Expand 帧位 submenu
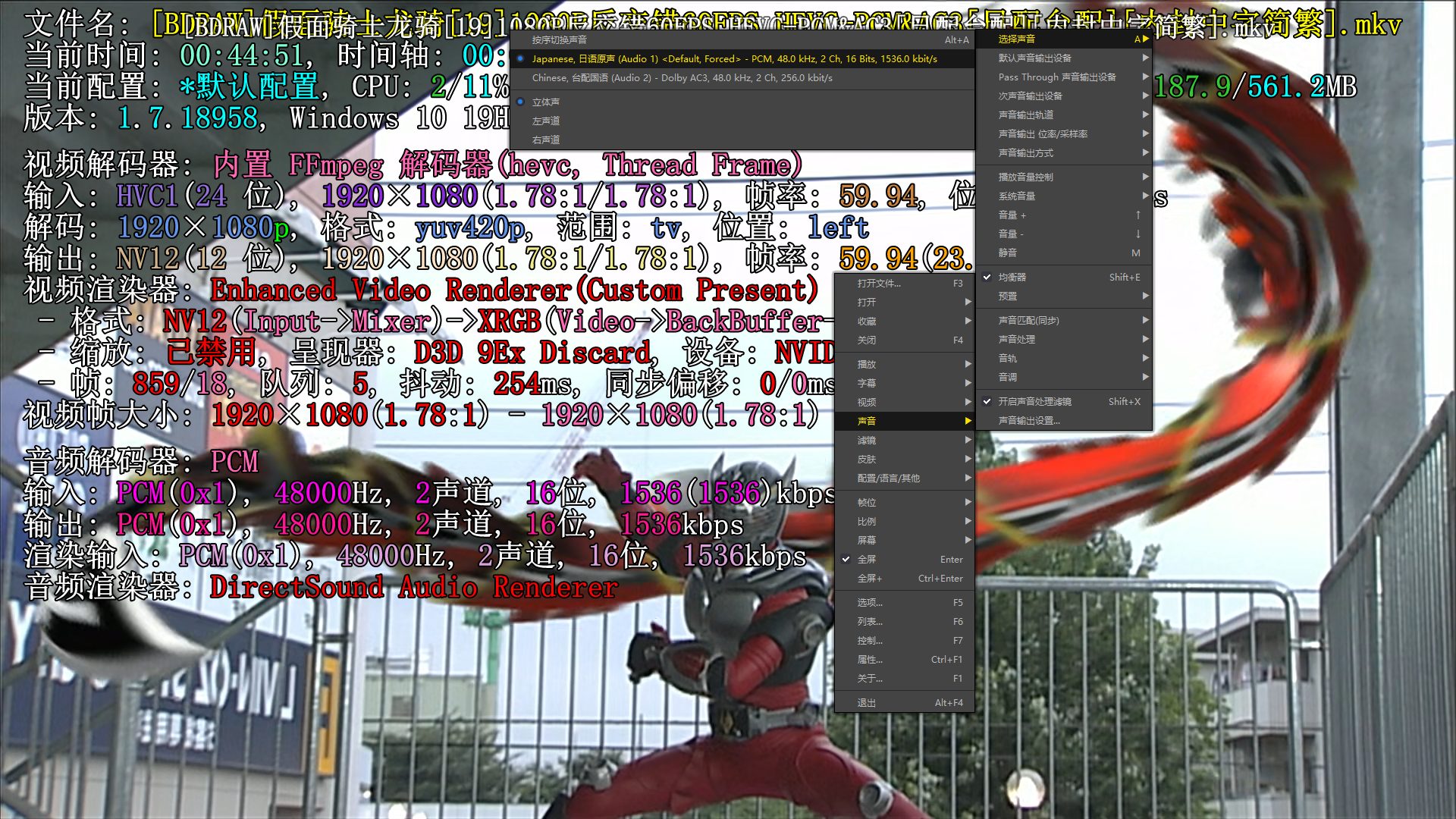This screenshot has width=1456, height=819. tap(904, 502)
